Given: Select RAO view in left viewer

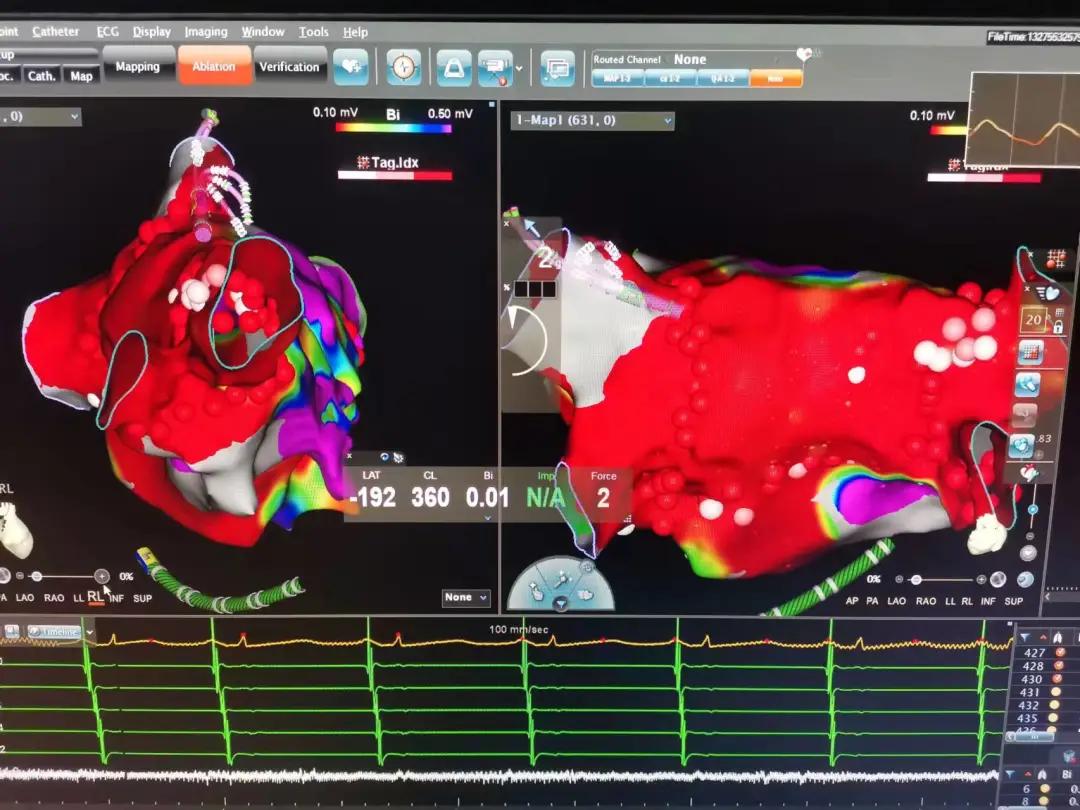Looking at the screenshot, I should tap(54, 598).
